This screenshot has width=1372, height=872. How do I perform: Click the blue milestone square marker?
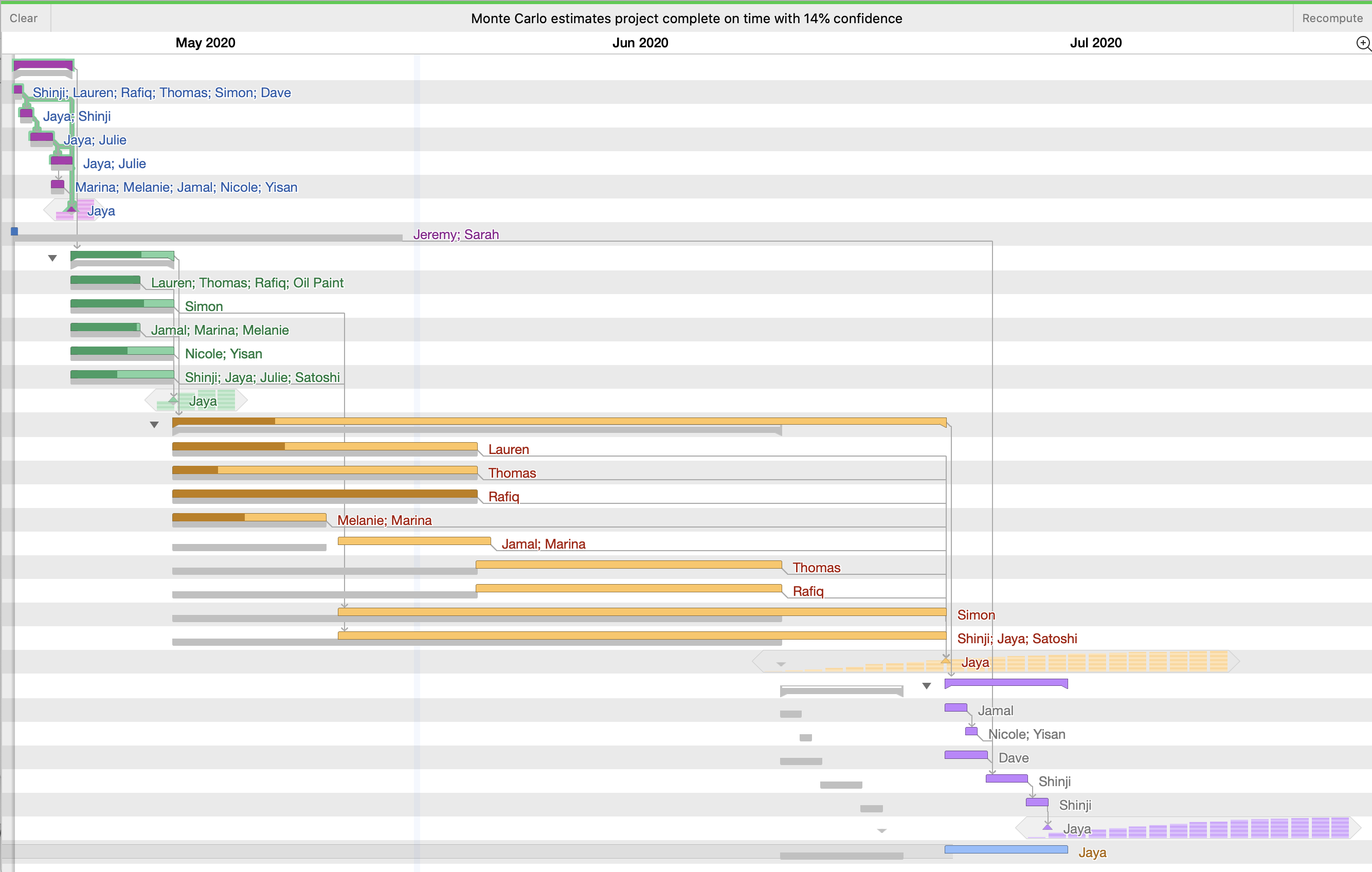14,231
